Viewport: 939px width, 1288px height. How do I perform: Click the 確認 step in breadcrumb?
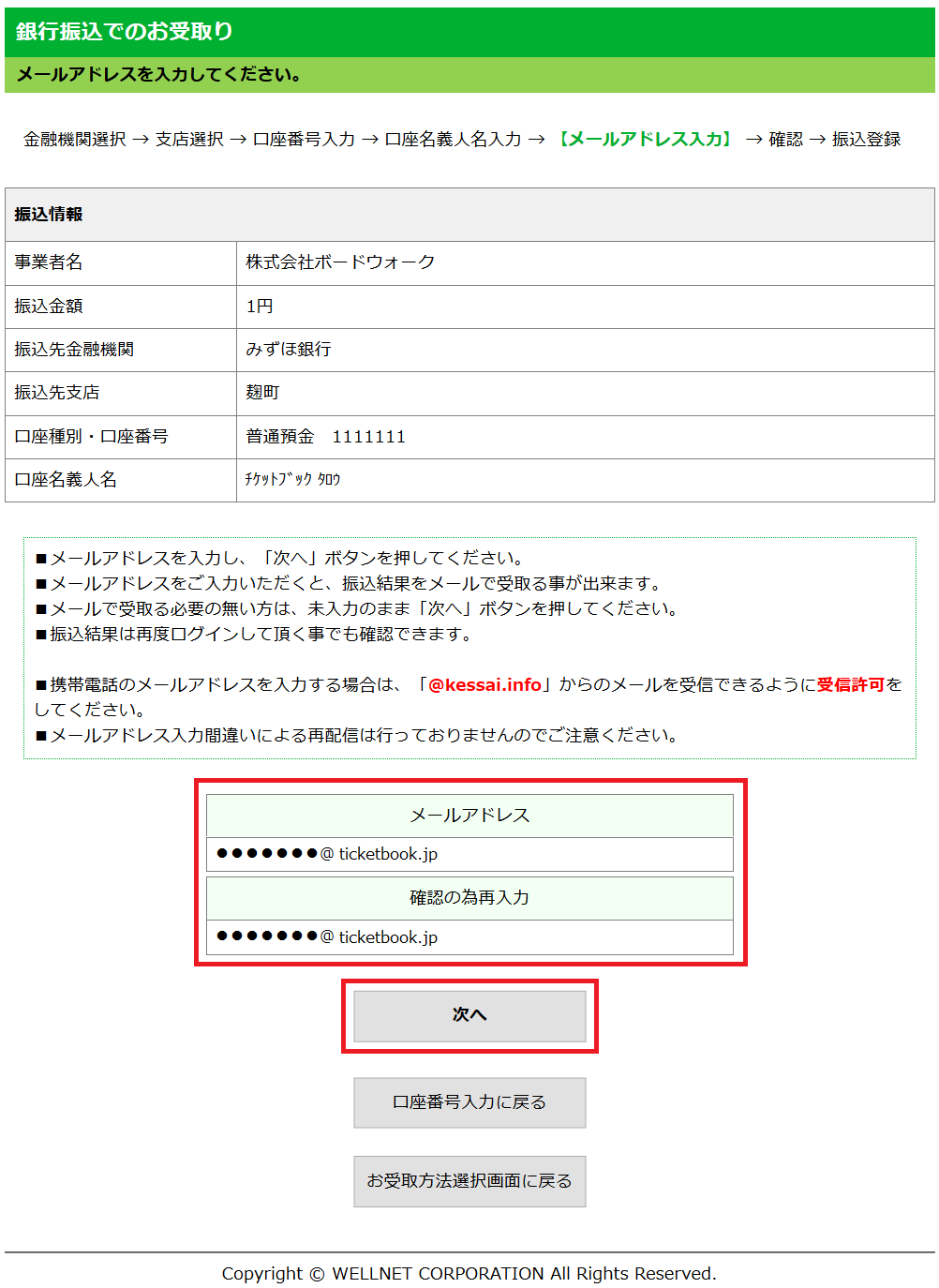point(785,140)
